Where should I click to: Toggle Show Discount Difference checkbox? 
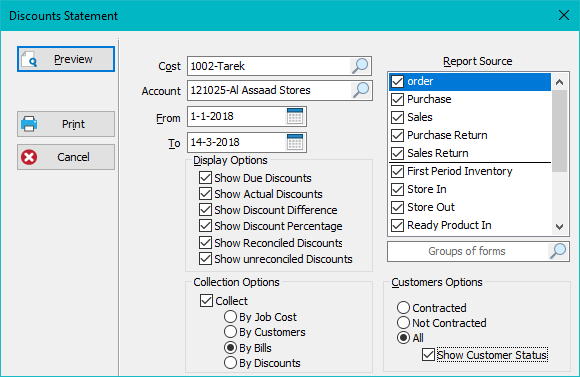coord(205,210)
